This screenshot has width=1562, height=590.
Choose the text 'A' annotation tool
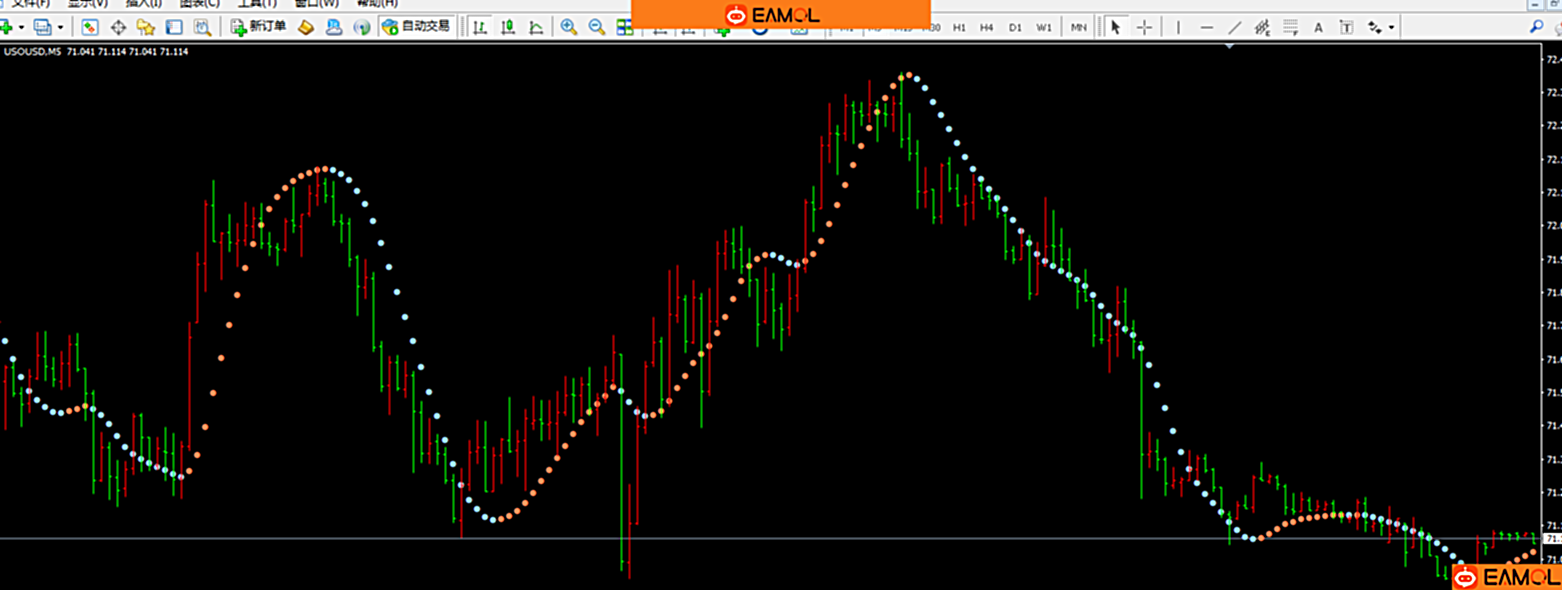click(1318, 28)
